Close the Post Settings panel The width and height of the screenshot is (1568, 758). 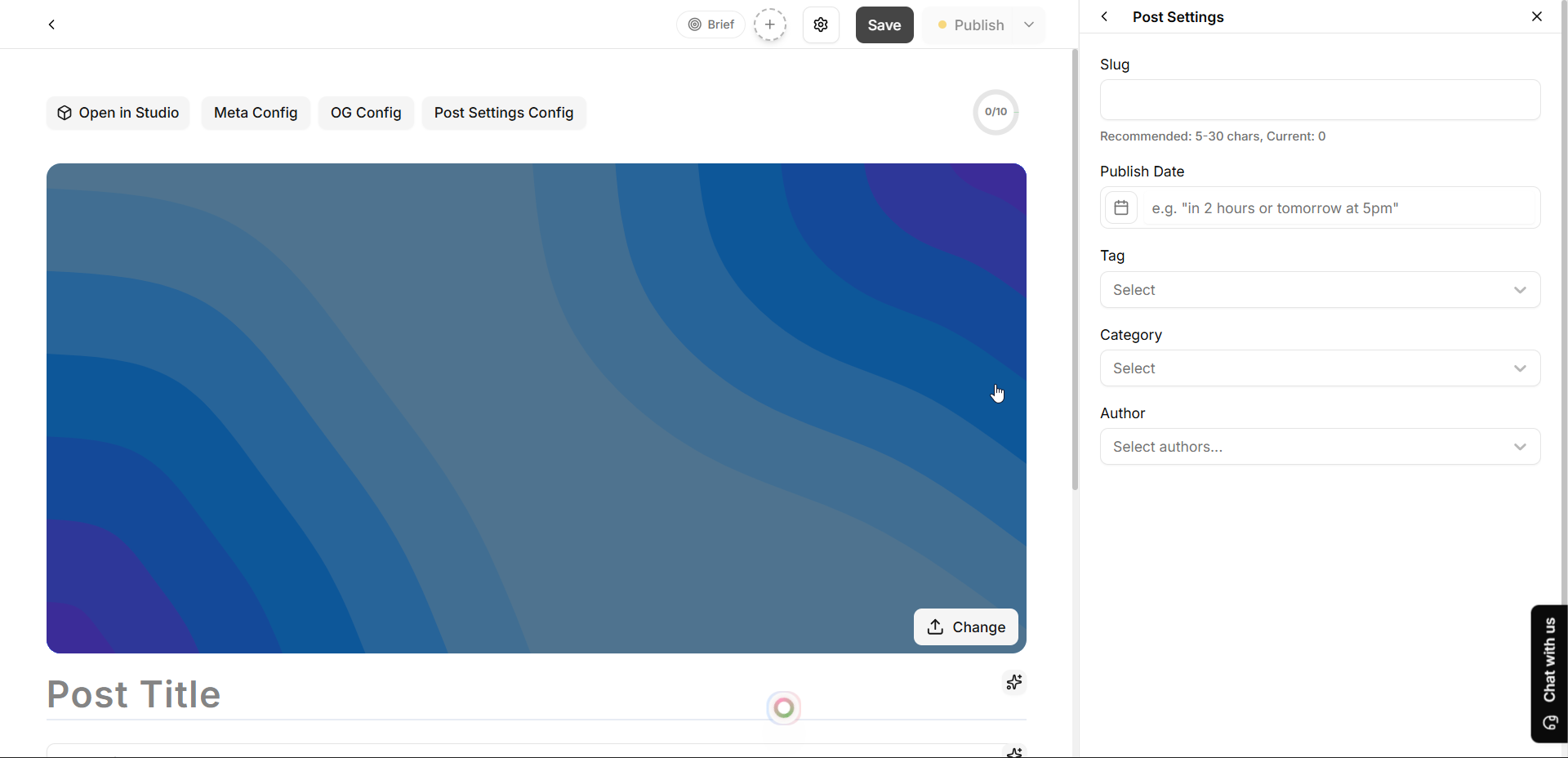click(x=1537, y=16)
